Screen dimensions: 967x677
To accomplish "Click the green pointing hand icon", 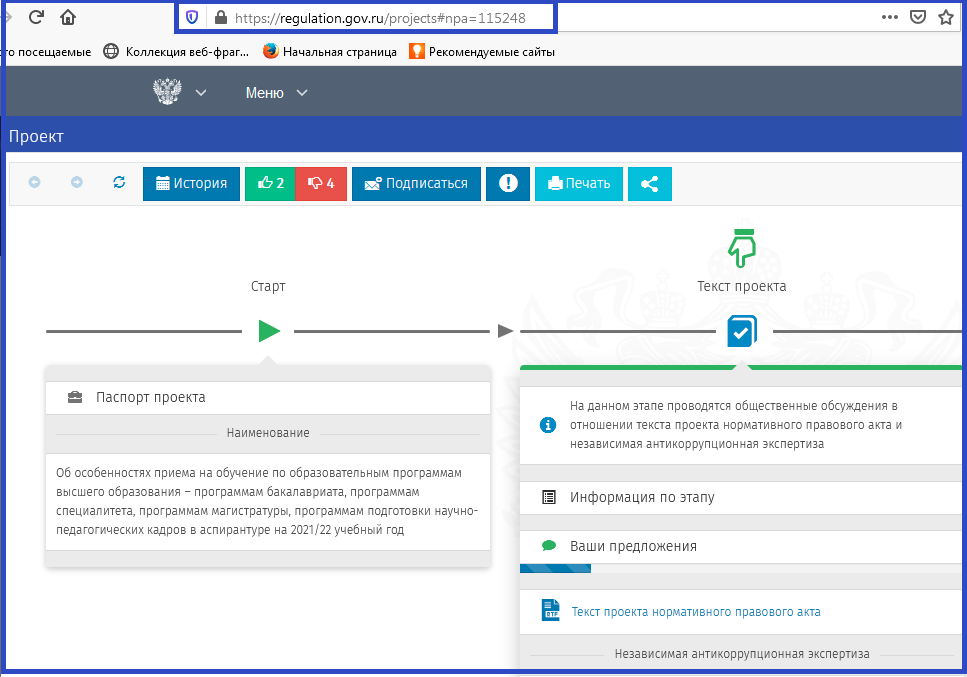I will 742,248.
